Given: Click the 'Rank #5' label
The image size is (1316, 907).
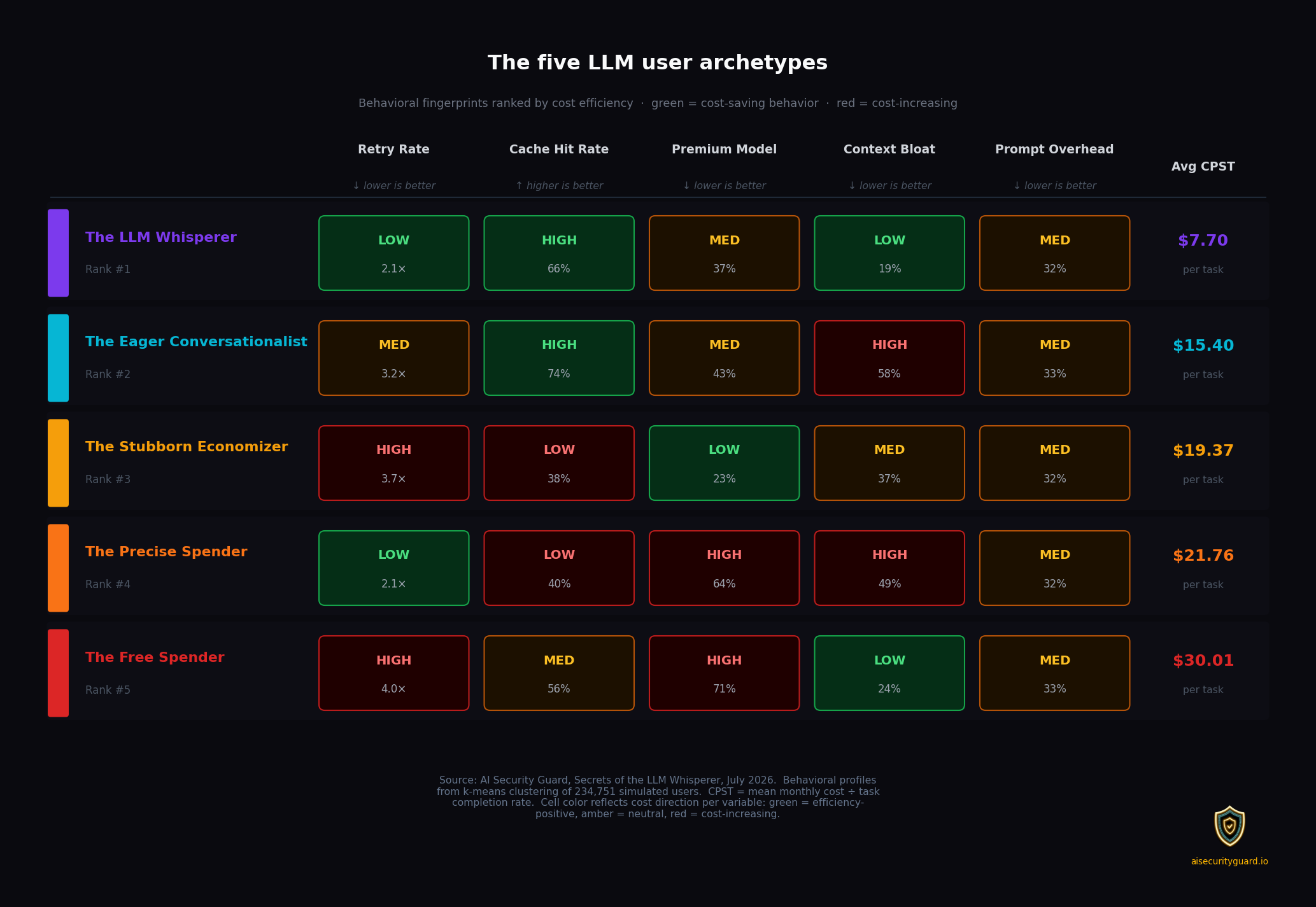Looking at the screenshot, I should click(x=108, y=690).
